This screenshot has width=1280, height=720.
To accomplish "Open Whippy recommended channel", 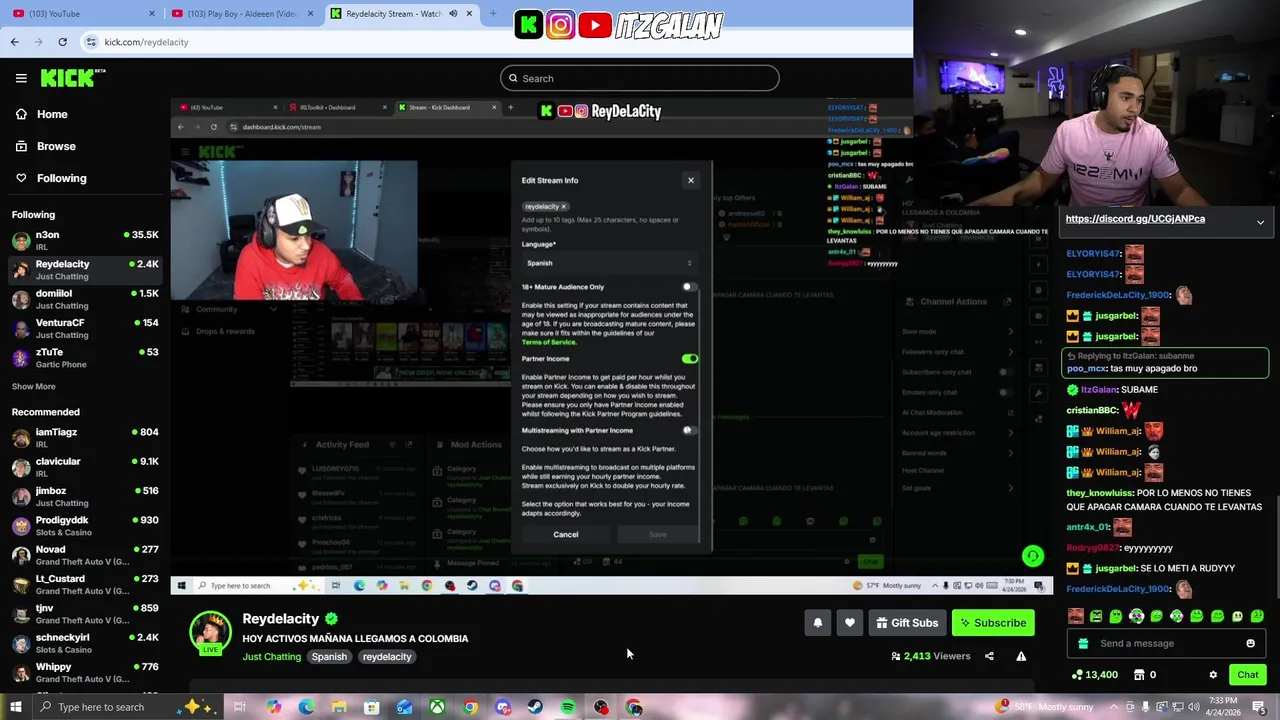I will pos(85,673).
